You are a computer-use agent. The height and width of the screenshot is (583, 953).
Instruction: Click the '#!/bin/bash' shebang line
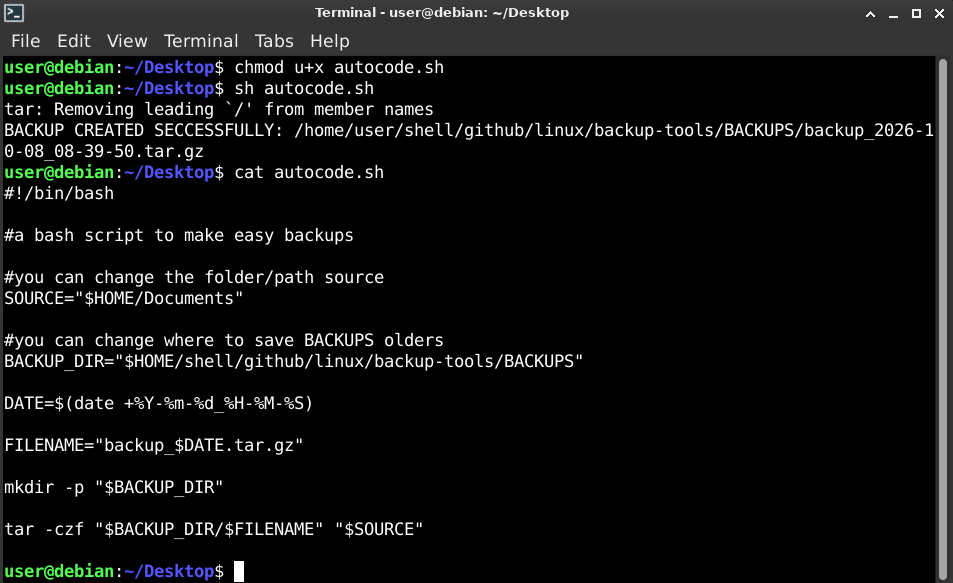[x=59, y=193]
